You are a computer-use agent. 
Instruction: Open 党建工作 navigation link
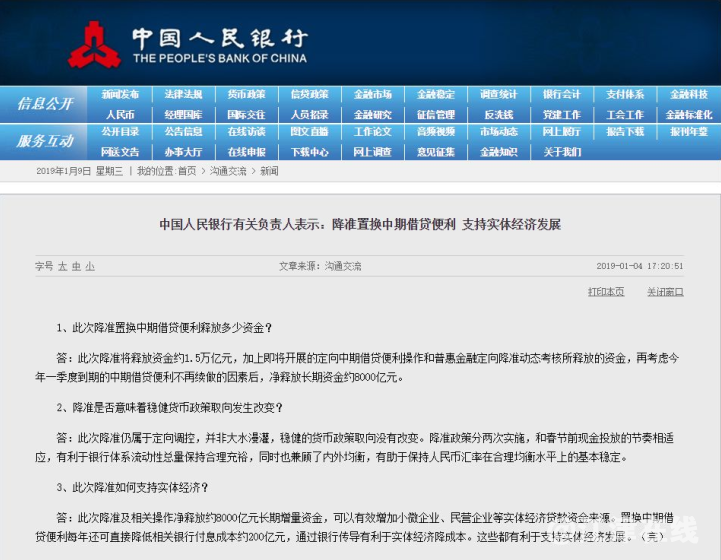562,114
